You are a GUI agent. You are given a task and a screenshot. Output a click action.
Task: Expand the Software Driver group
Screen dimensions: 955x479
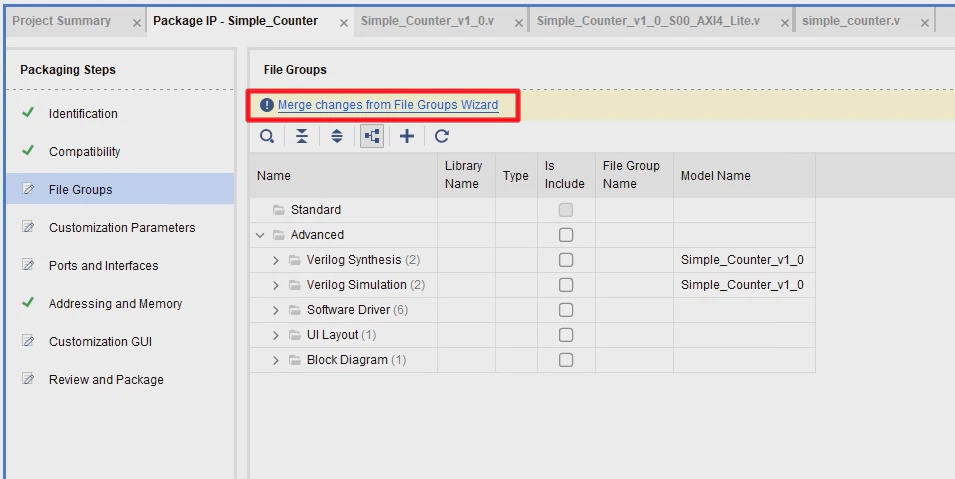[x=276, y=310]
